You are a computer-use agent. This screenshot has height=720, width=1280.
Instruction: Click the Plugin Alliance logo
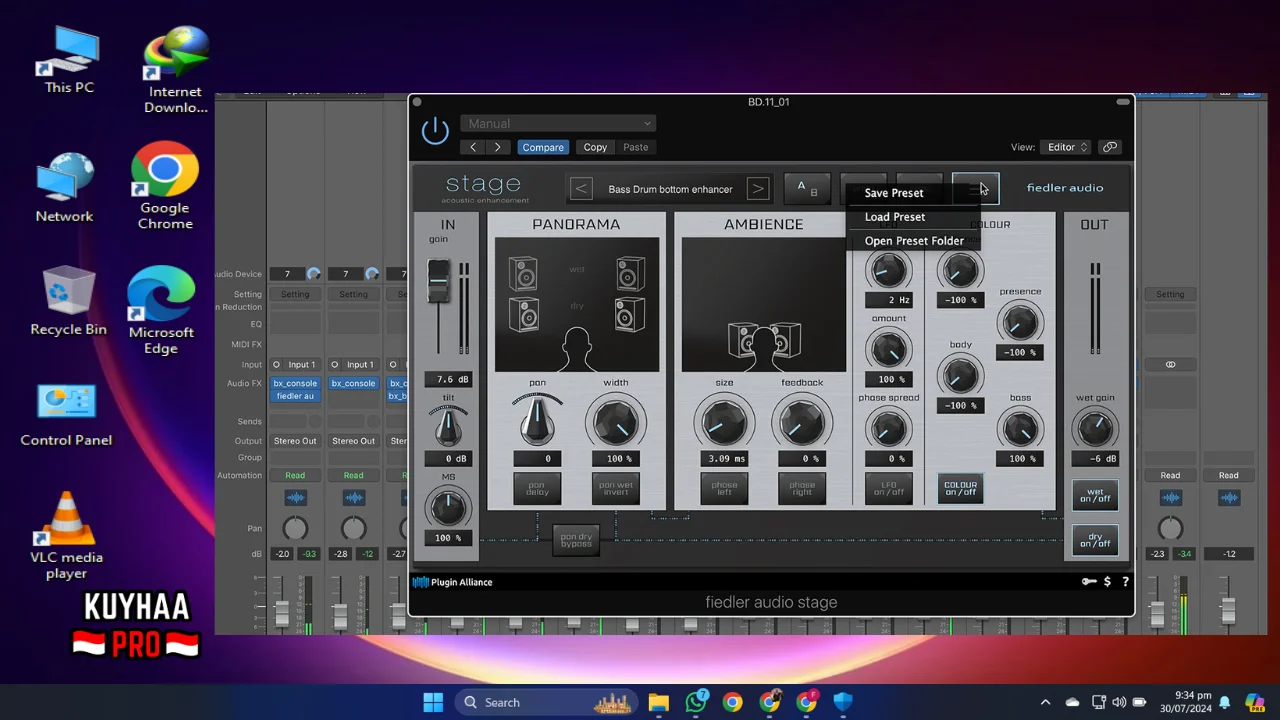453,582
